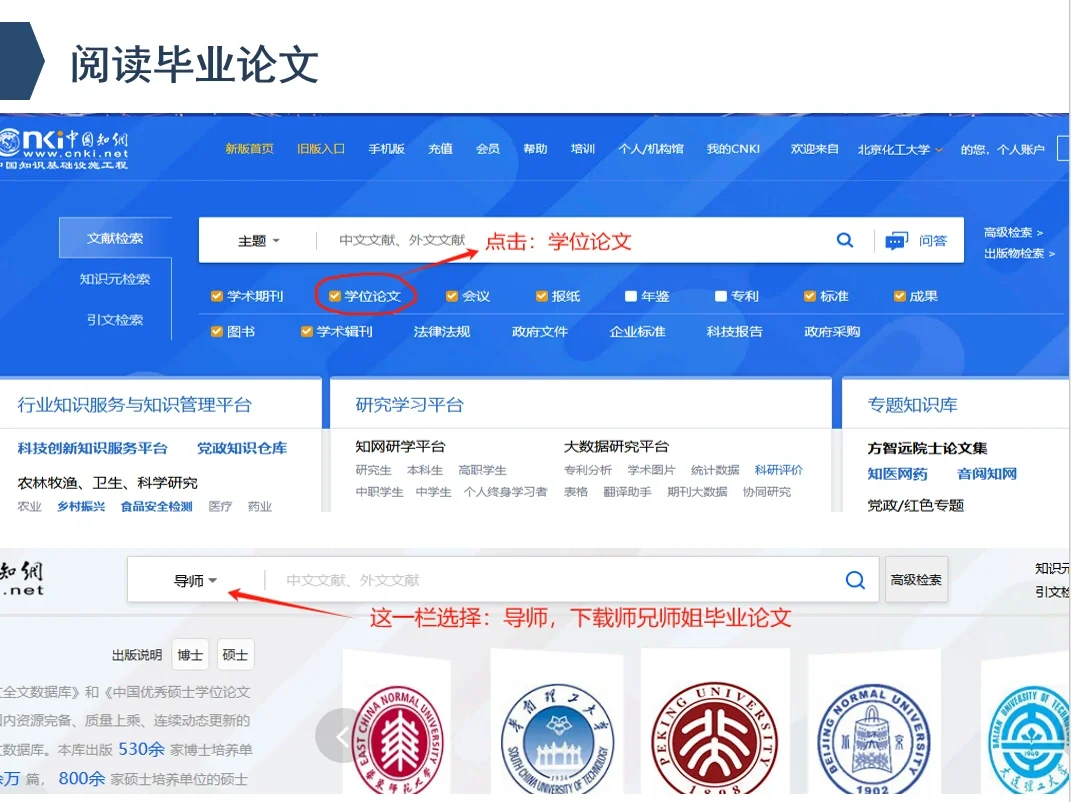1071x802 pixels.
Task: Toggle the 学术期刊 checkbox
Action: click(217, 296)
